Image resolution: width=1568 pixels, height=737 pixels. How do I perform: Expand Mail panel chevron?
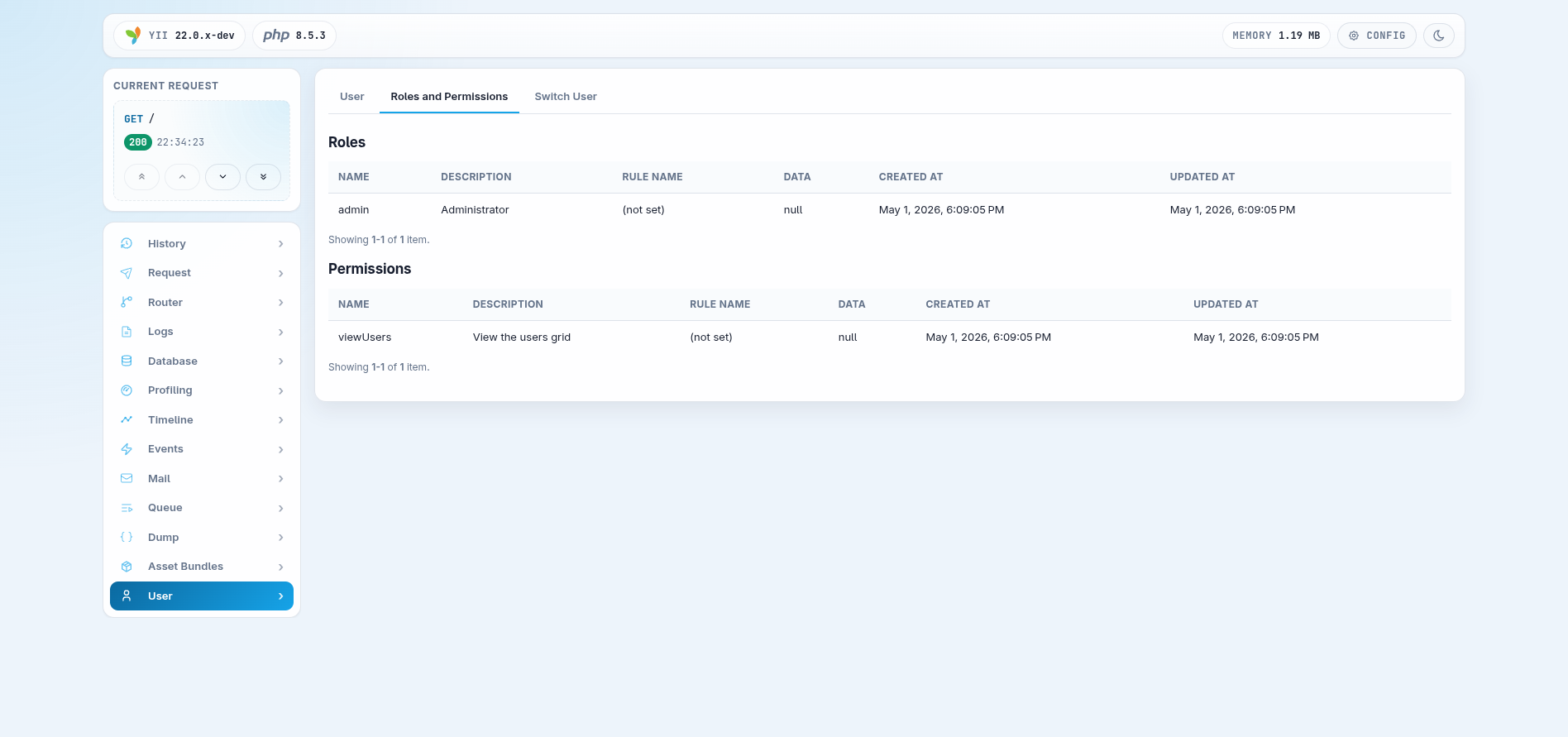(x=281, y=479)
